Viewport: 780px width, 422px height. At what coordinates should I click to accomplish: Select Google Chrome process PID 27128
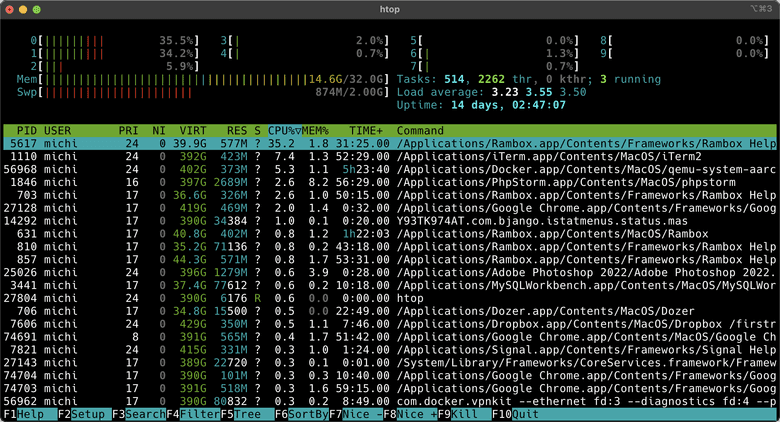(x=390, y=208)
